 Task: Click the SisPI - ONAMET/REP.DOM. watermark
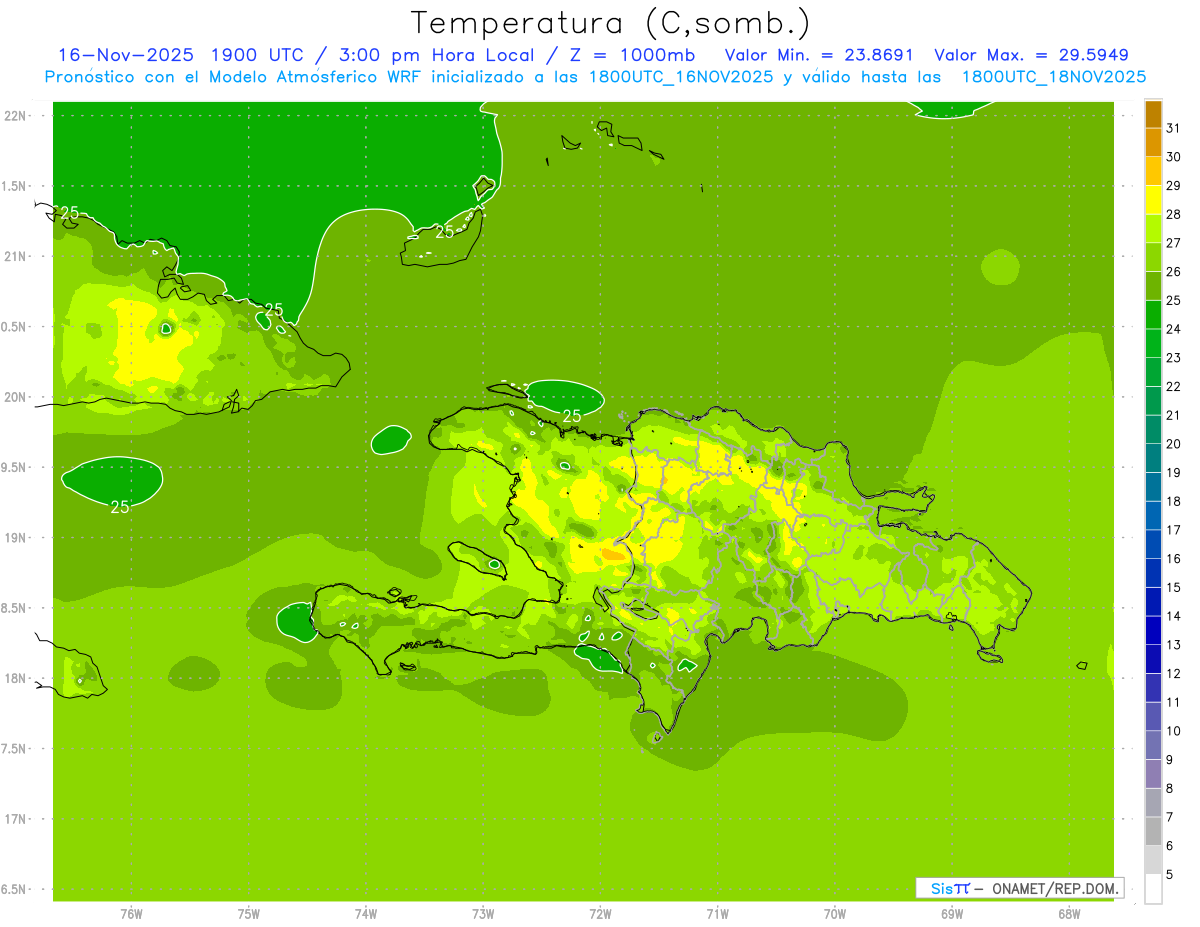coord(1024,888)
